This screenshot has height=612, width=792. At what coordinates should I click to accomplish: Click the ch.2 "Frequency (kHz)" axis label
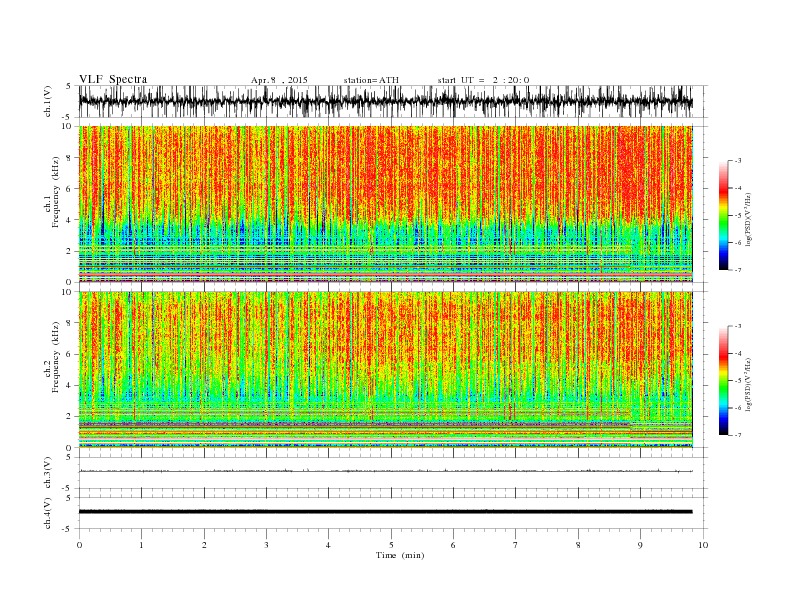56,357
